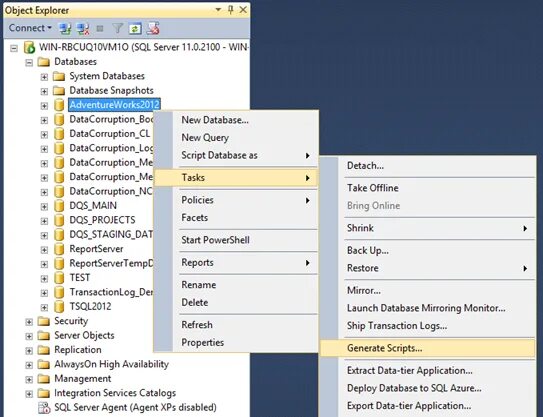This screenshot has width=543, height=417.
Task: Open the Script Database as submenu
Action: coord(236,155)
